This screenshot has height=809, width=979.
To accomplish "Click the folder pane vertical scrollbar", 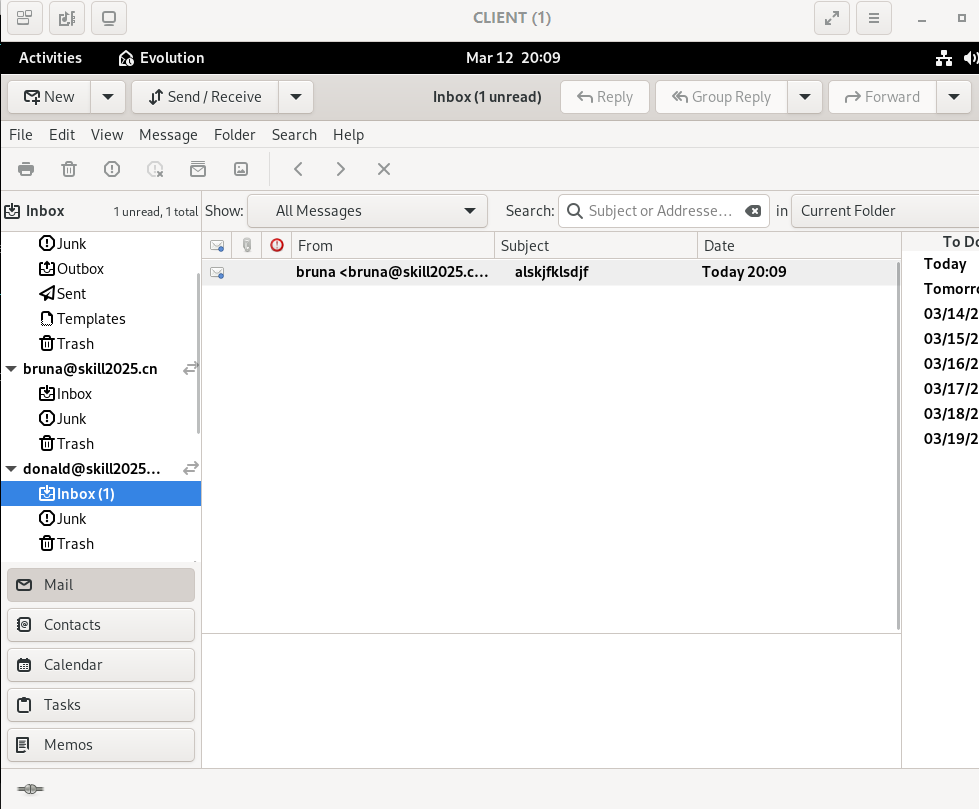I will (199, 353).
